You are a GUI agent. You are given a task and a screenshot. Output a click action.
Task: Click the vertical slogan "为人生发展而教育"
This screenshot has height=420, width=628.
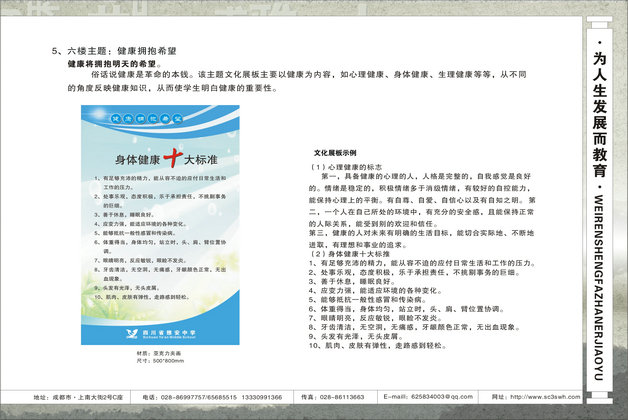click(x=600, y=114)
